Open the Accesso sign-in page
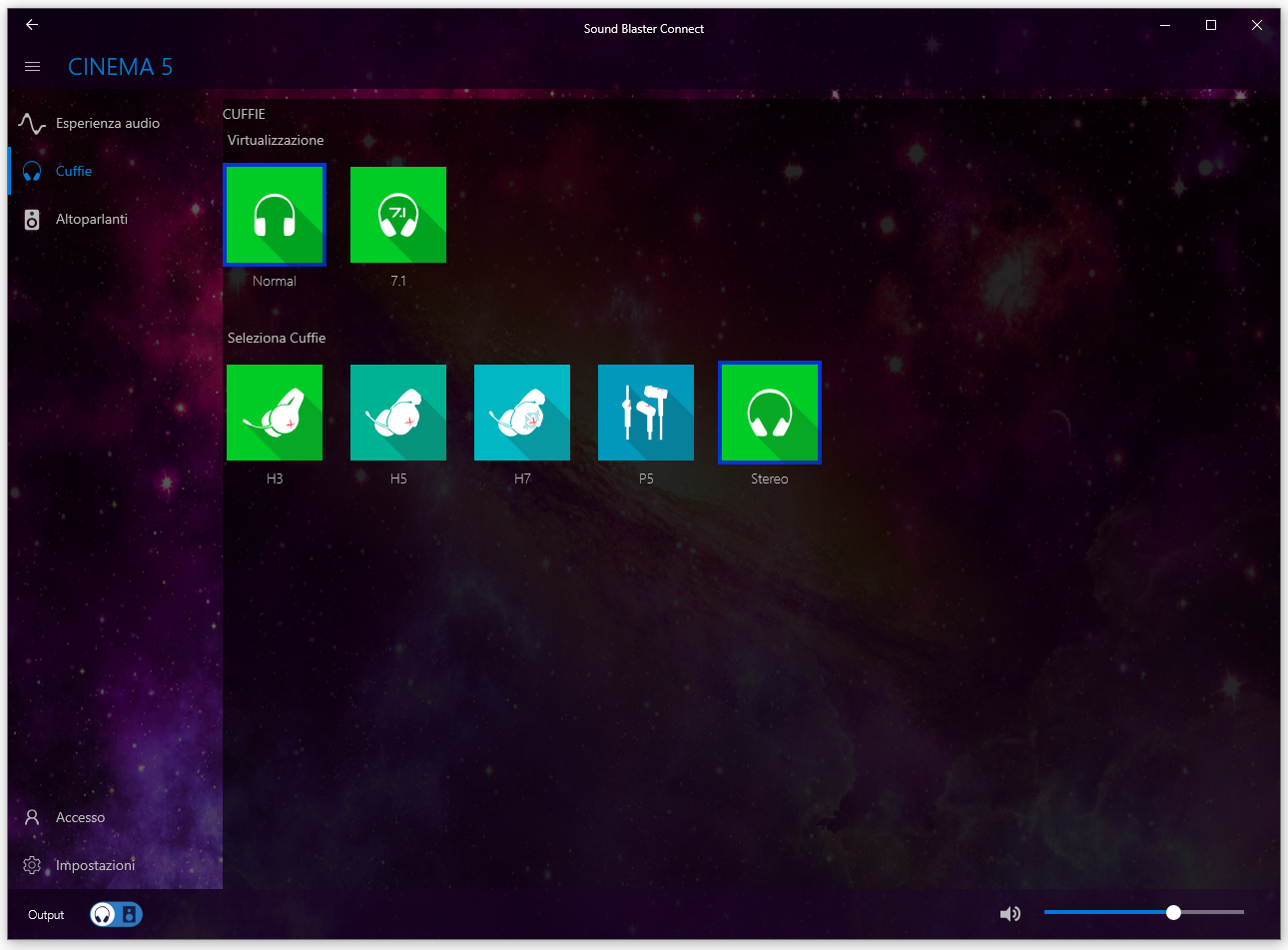The height and width of the screenshot is (950, 1288). click(115, 817)
